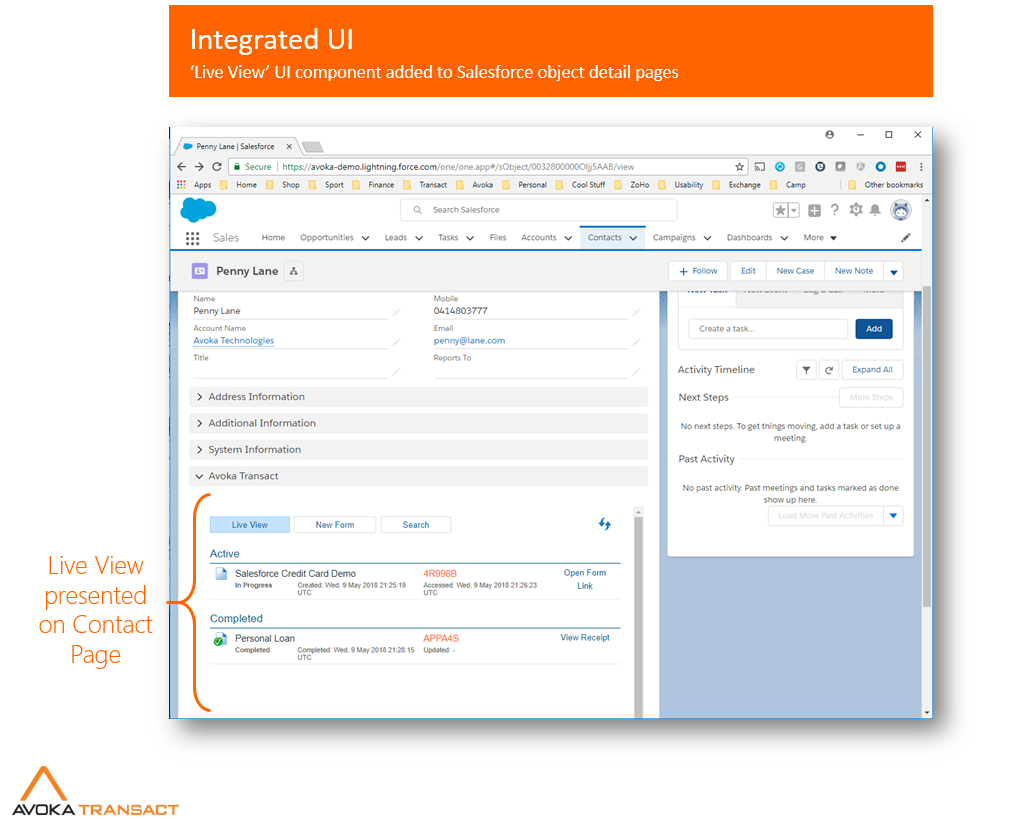The image size is (1016, 819).
Task: Bookmark page with browser star icon
Action: point(740,167)
